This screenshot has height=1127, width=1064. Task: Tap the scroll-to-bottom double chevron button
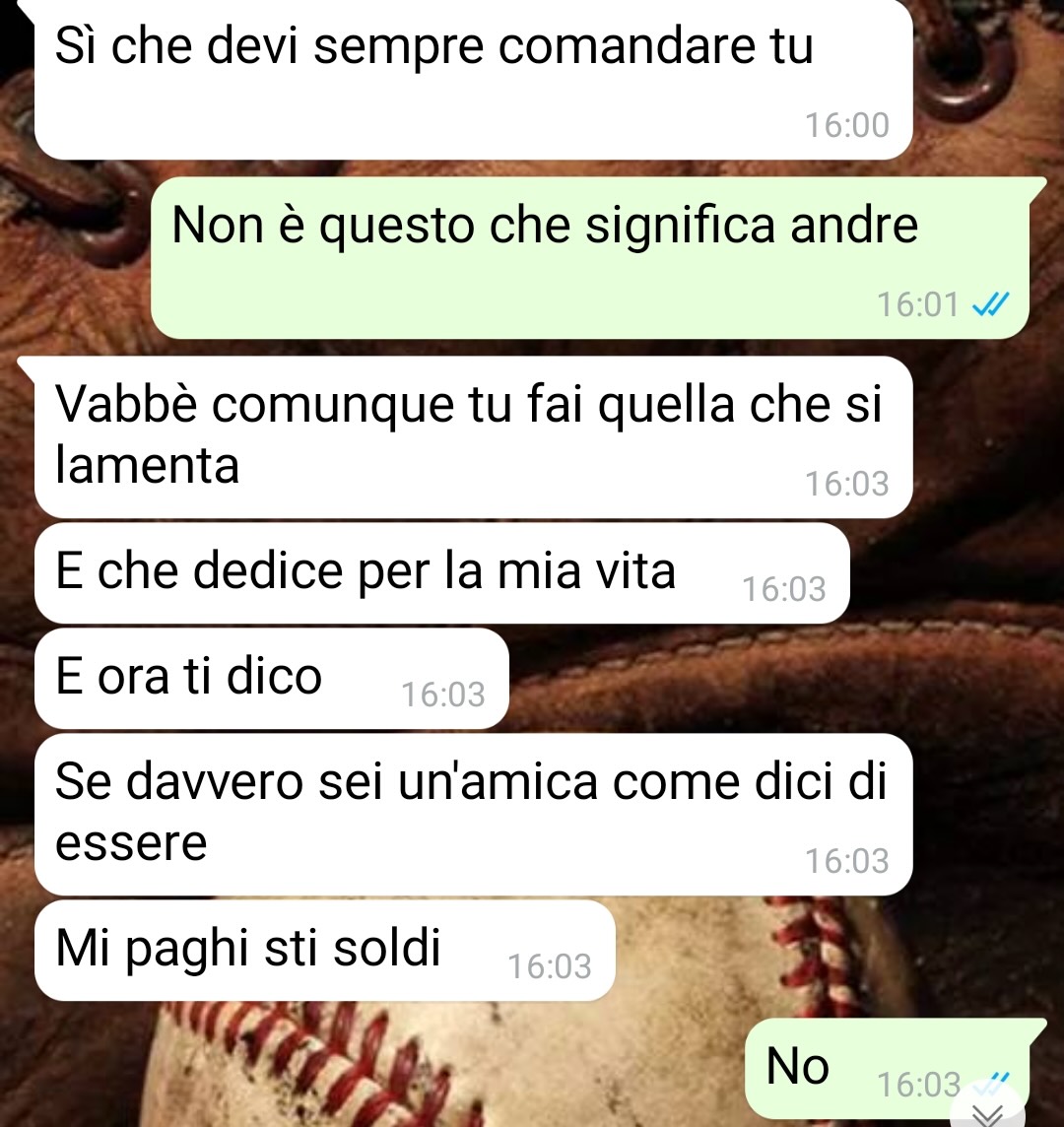(988, 1112)
